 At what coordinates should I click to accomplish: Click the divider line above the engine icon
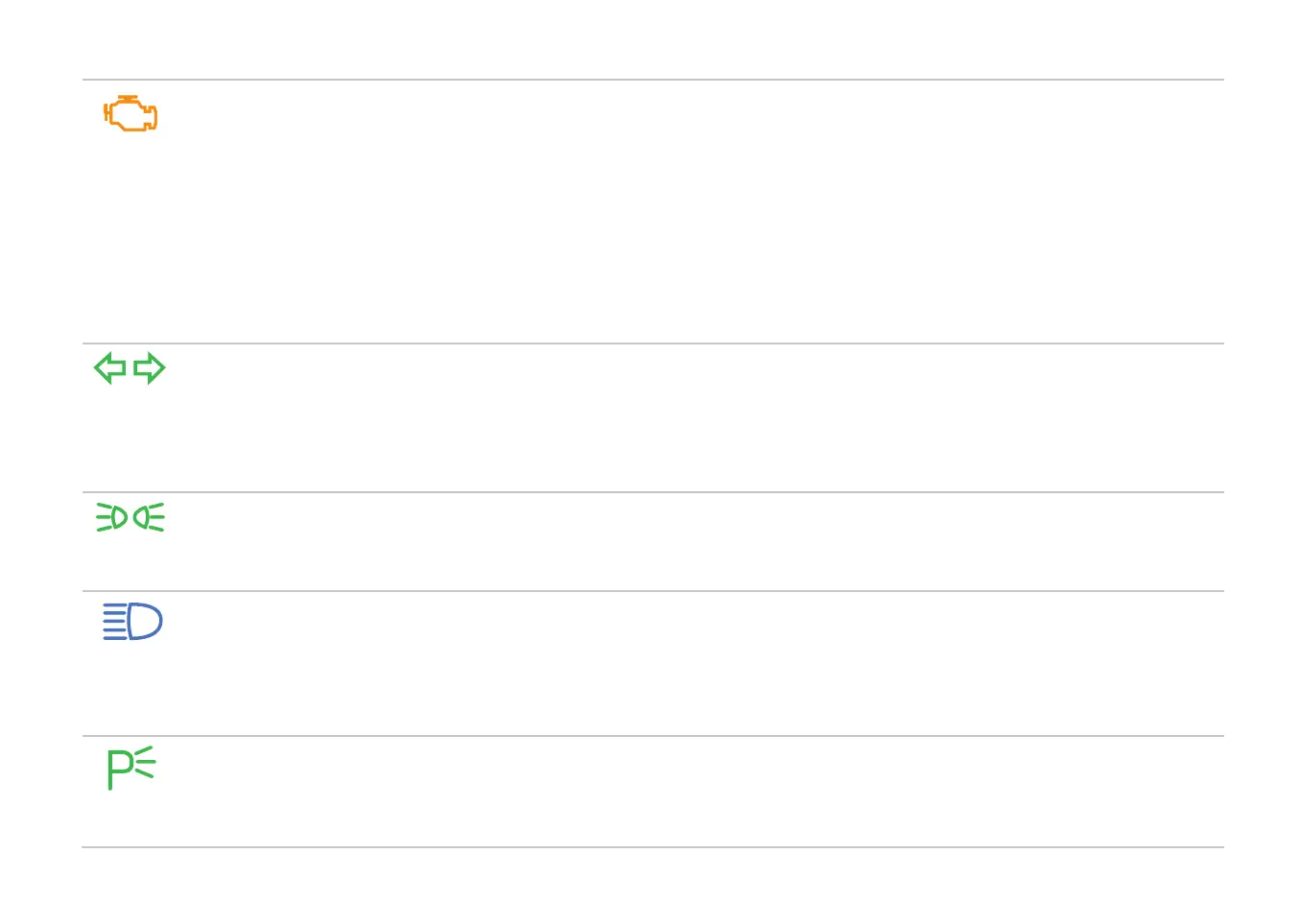tap(652, 80)
